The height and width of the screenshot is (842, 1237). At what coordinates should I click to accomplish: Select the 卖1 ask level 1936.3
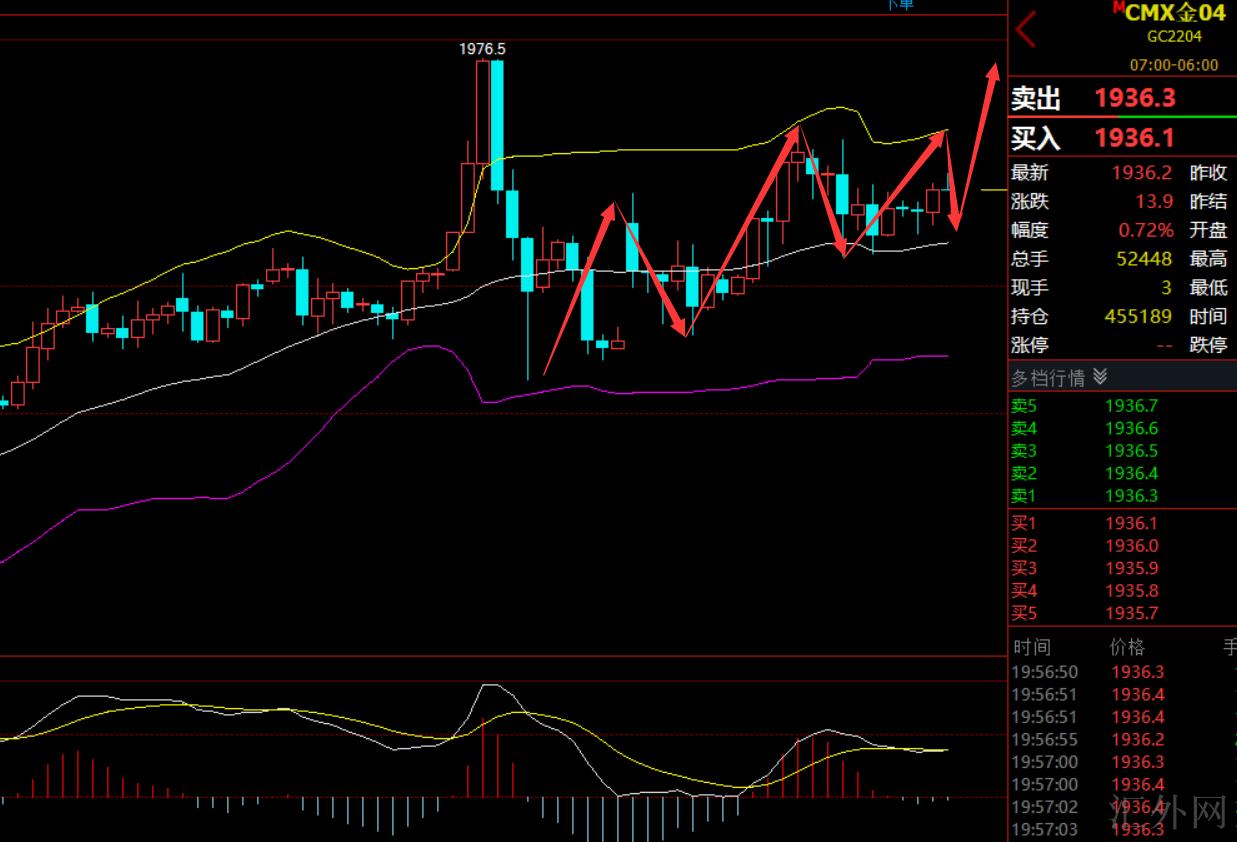click(x=1131, y=496)
